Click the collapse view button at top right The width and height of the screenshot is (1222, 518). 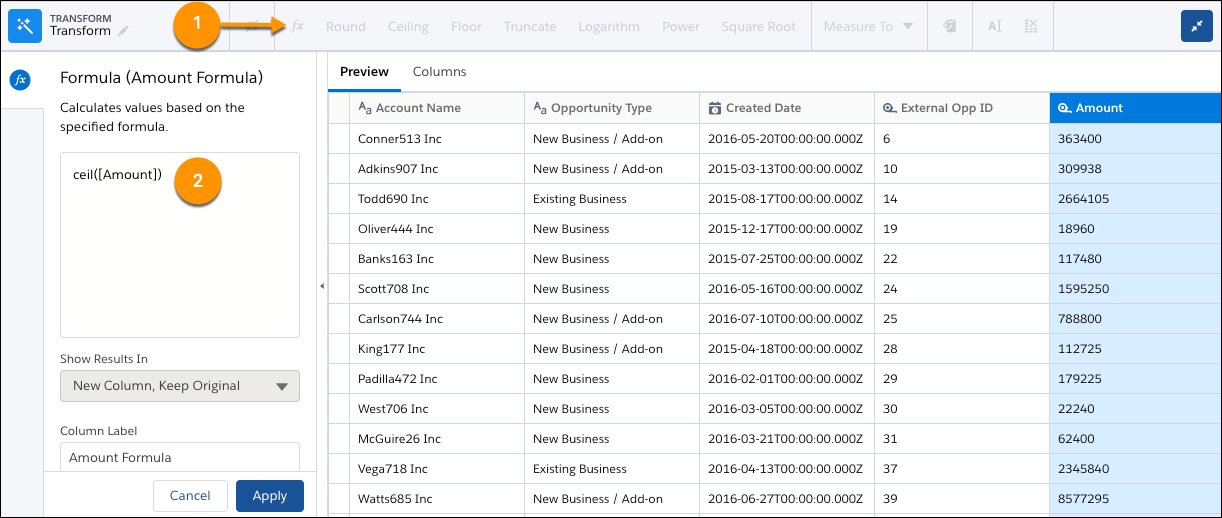[x=1196, y=26]
